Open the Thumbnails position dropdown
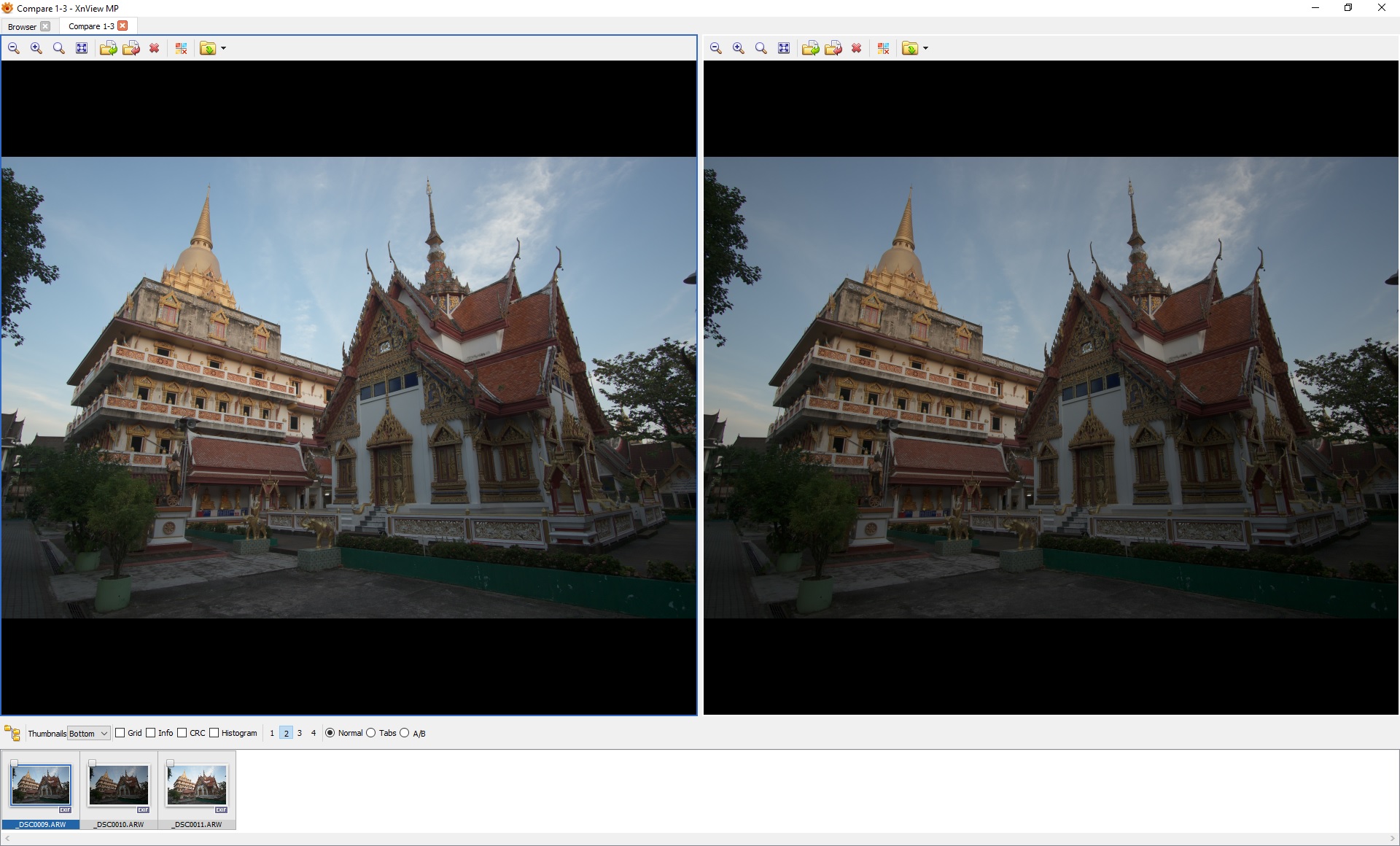The image size is (1400, 846). click(88, 733)
